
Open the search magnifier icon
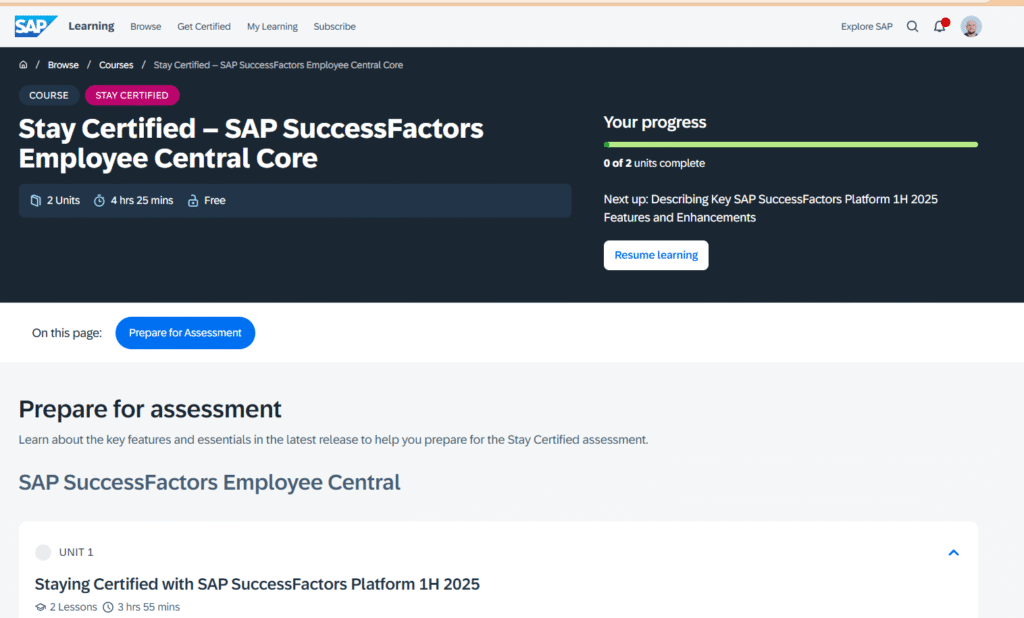point(912,26)
